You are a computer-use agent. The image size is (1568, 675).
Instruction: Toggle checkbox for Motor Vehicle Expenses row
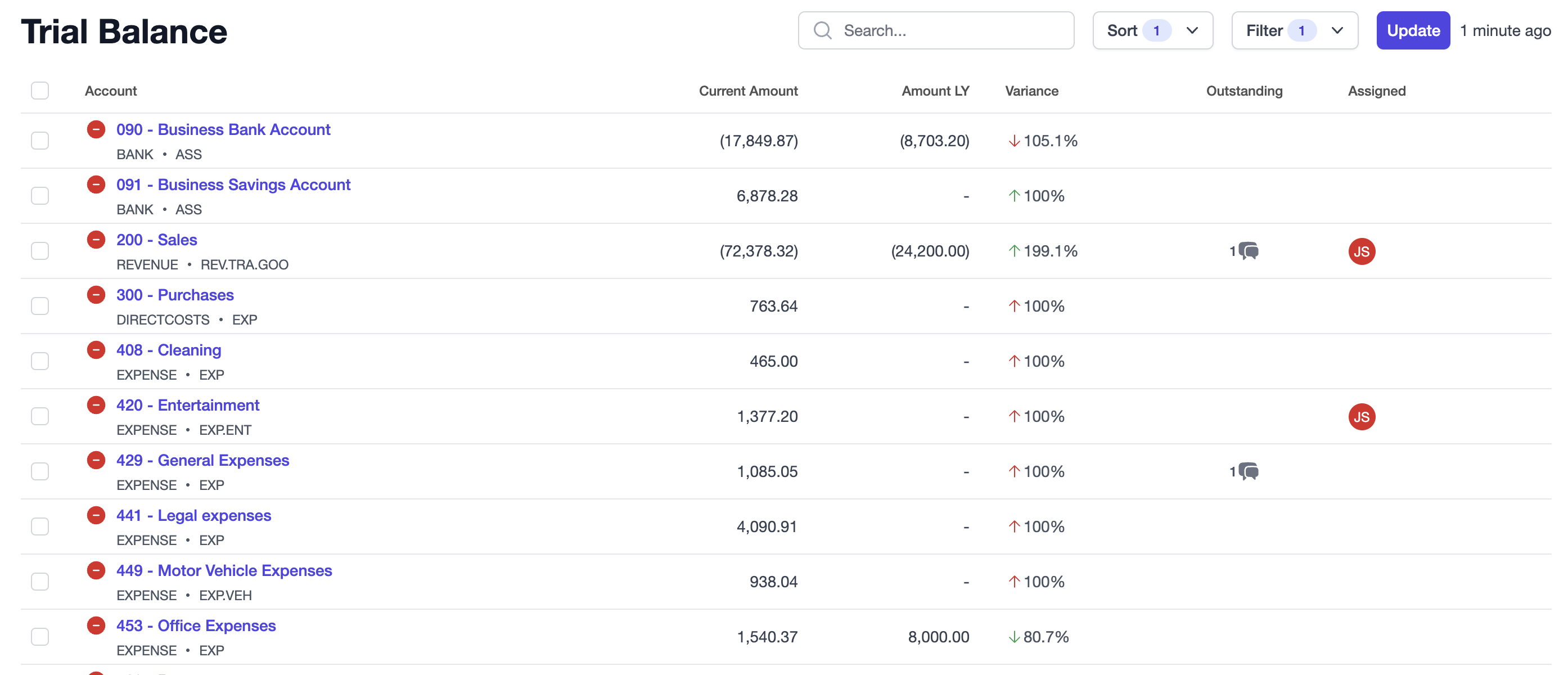click(x=40, y=580)
